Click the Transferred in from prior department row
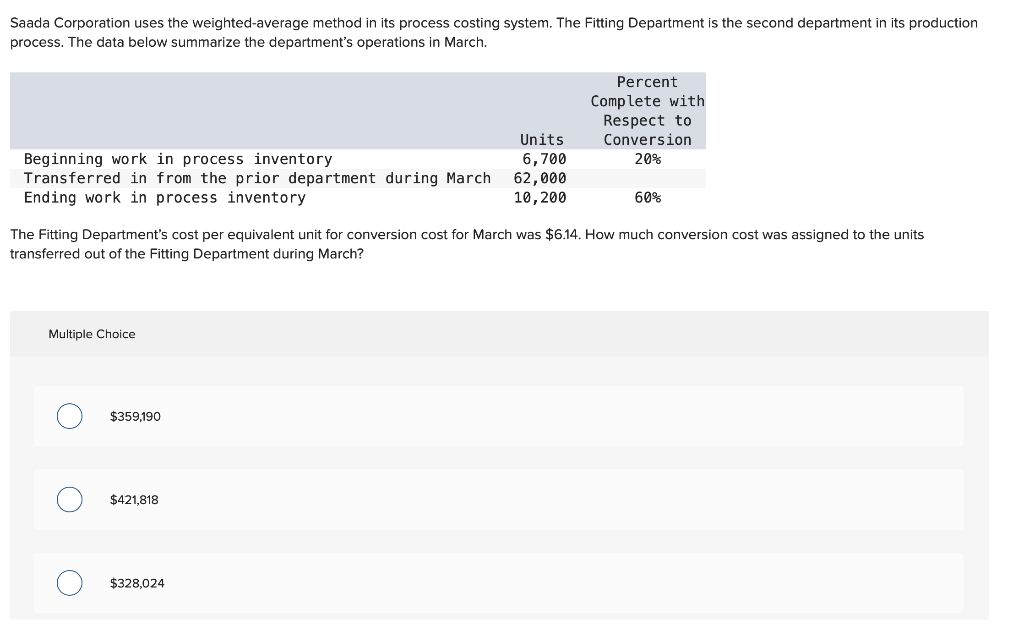 point(256,178)
